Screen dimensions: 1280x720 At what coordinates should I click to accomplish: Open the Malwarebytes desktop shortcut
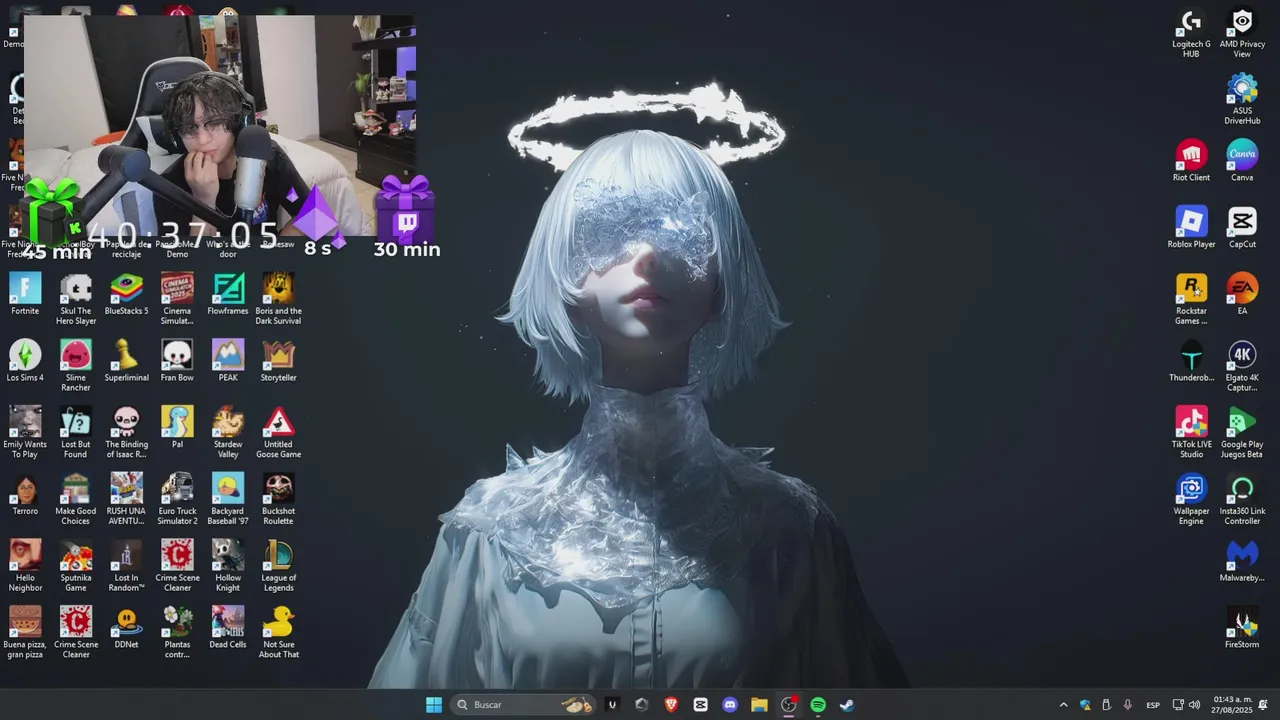coord(1242,561)
